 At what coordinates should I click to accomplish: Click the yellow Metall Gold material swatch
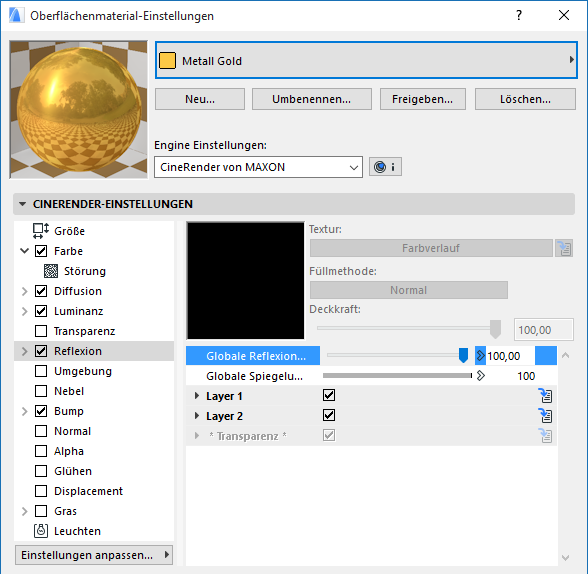pyautogui.click(x=167, y=61)
